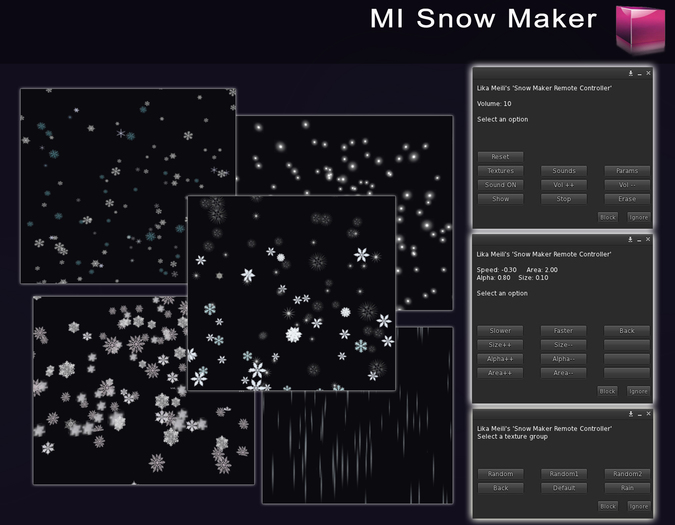This screenshot has height=525, width=675.
Task: Open the center mixed snowflakes preview
Action: (291, 293)
